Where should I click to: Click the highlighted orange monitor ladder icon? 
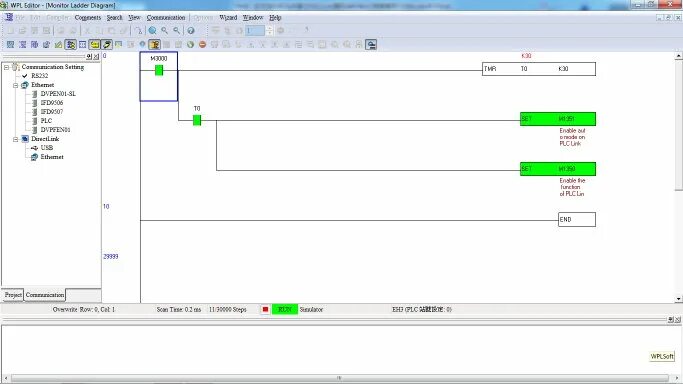tap(154, 44)
